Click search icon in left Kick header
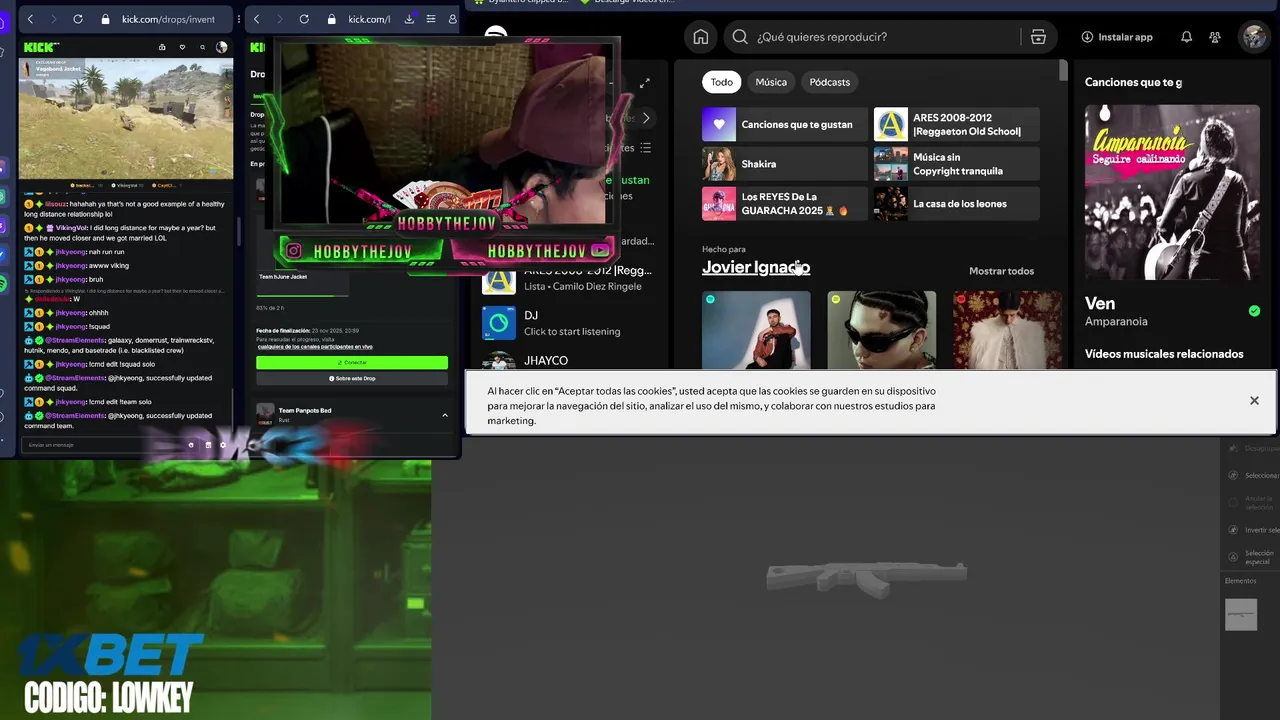Image resolution: width=1280 pixels, height=720 pixels. [x=202, y=47]
